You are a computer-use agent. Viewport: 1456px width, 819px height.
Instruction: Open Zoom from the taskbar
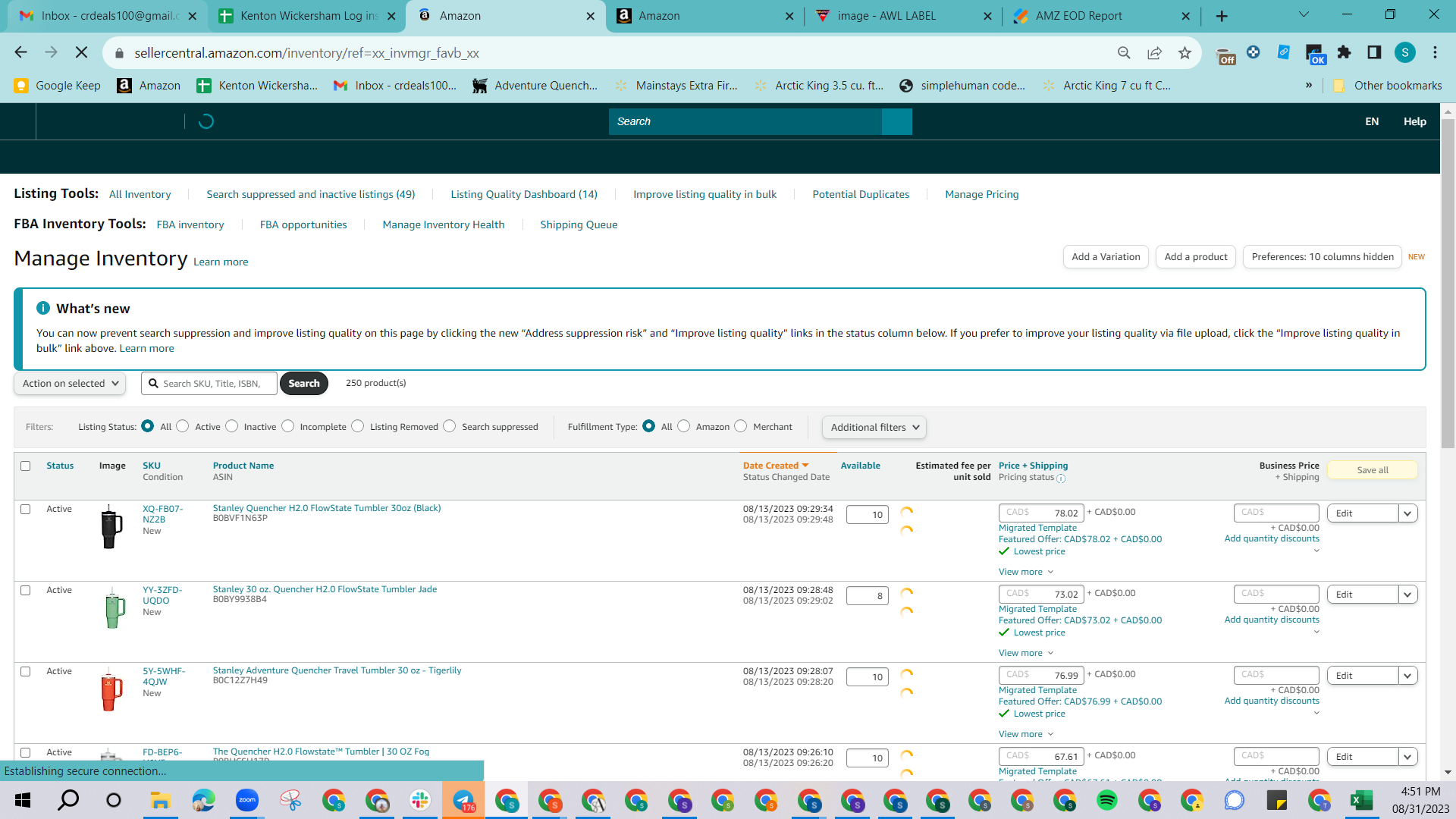(247, 800)
